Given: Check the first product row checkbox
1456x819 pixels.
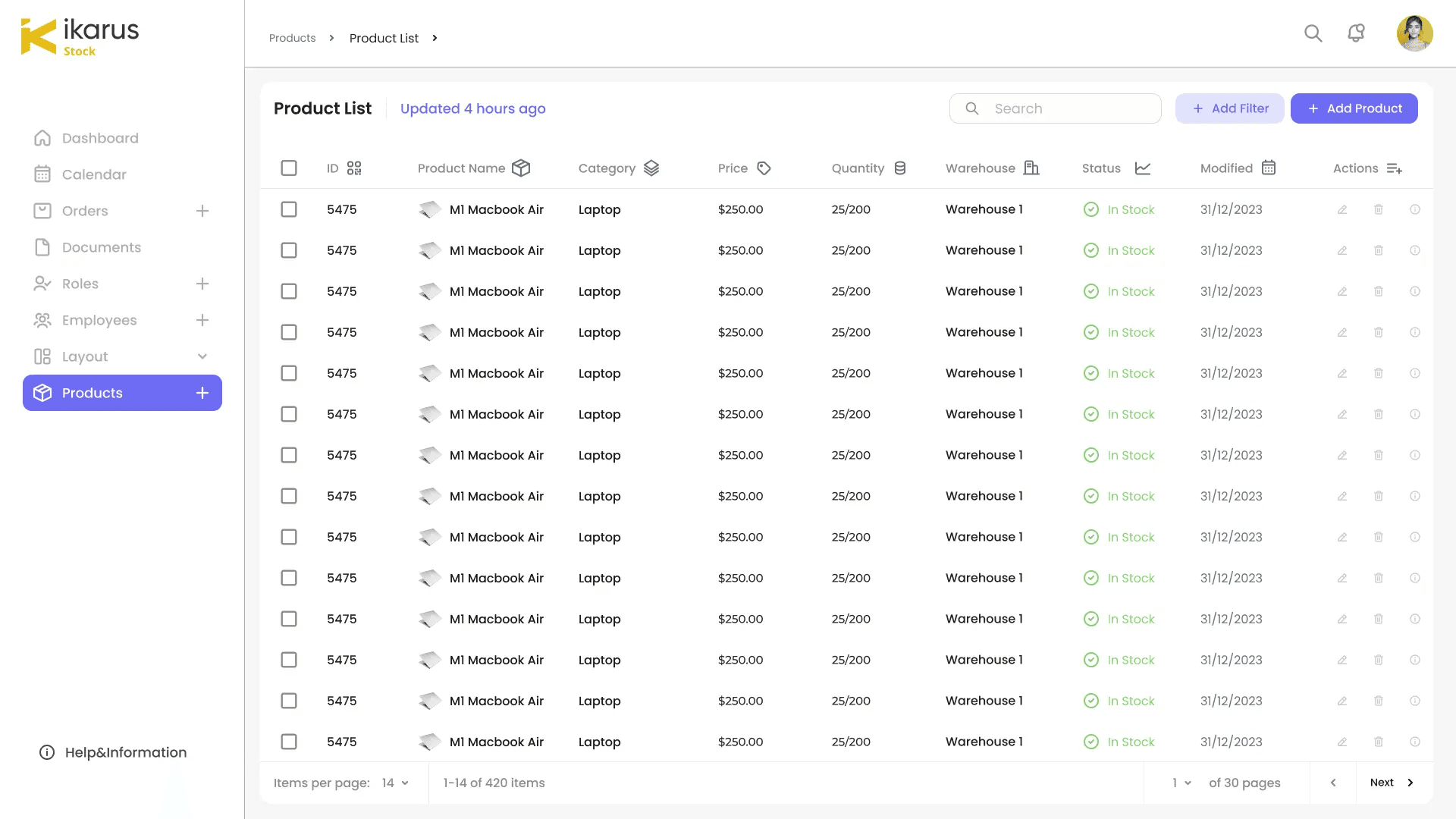Looking at the screenshot, I should tap(289, 209).
